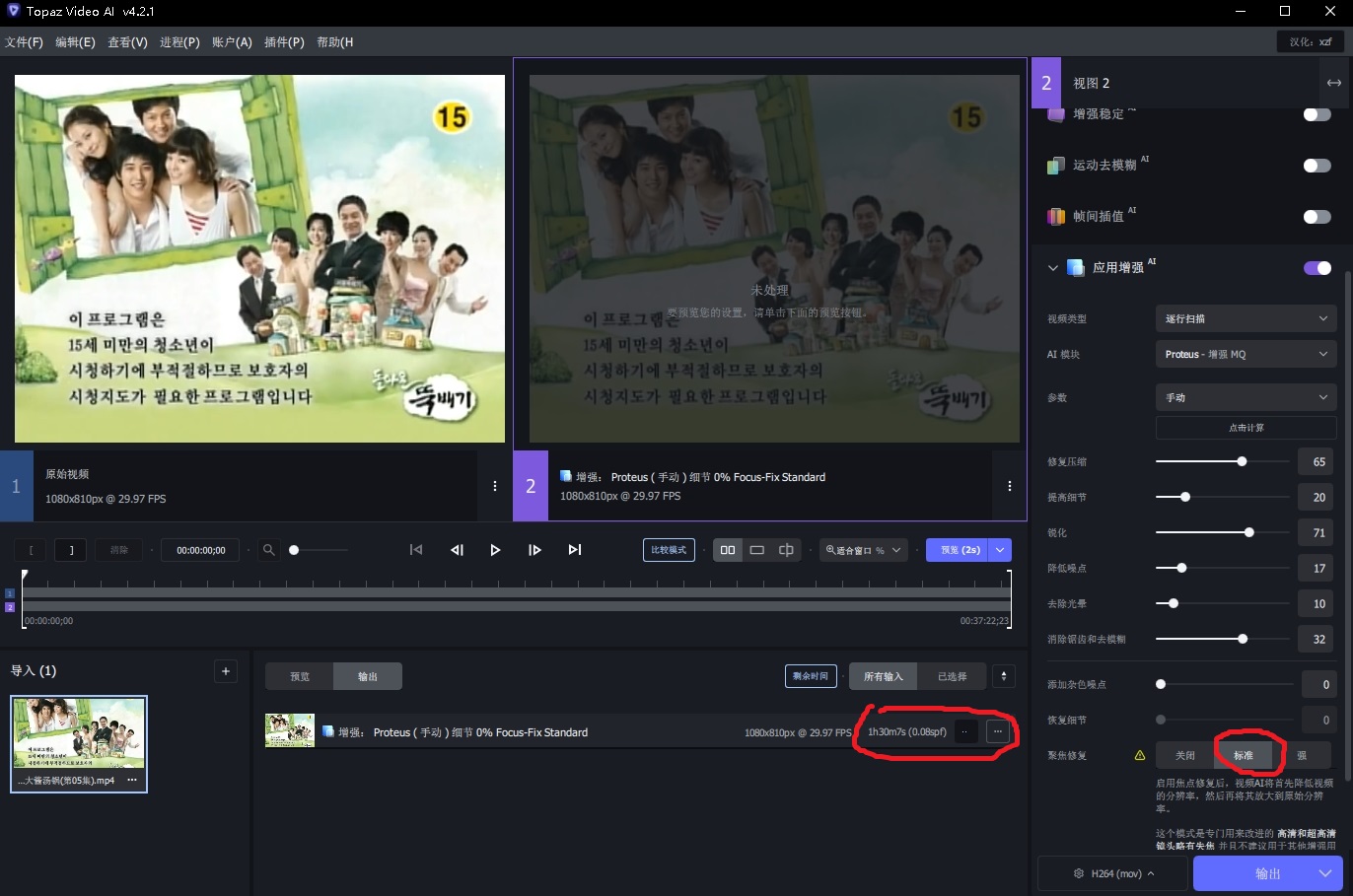1353x896 pixels.
Task: Click the 剩余时间 button
Action: (x=811, y=676)
